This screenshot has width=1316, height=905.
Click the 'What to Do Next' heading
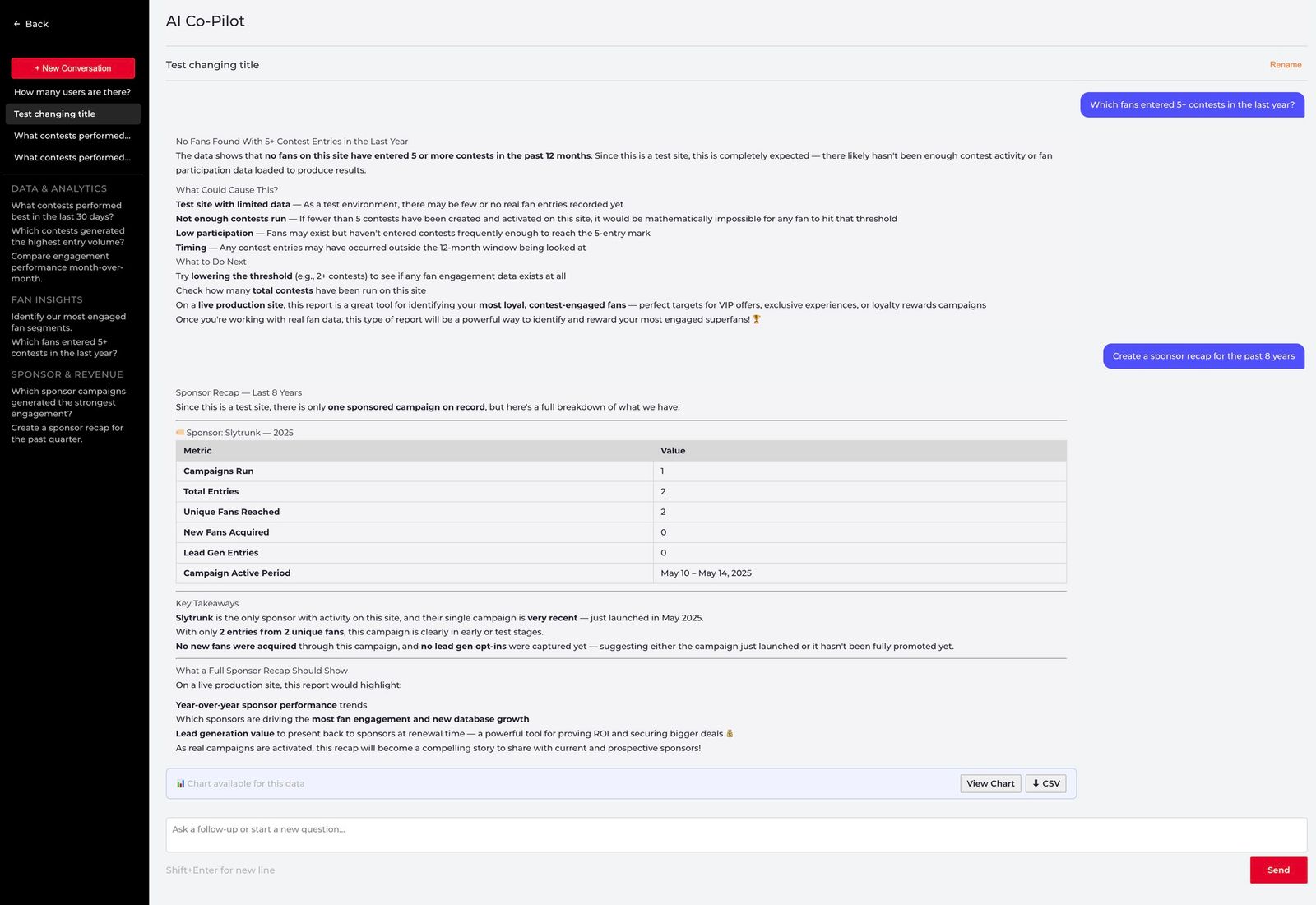211,262
